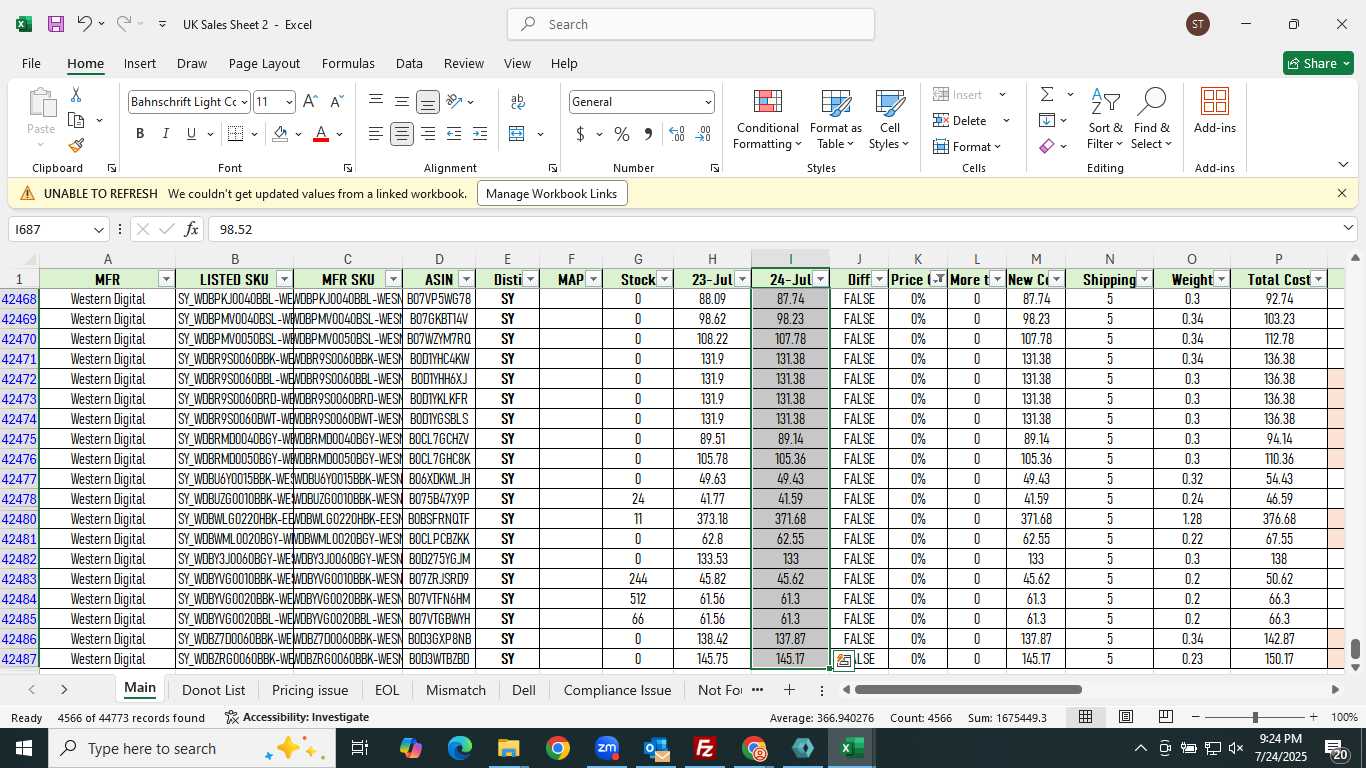
Task: Click the Copy icon in Clipboard group
Action: [76, 120]
